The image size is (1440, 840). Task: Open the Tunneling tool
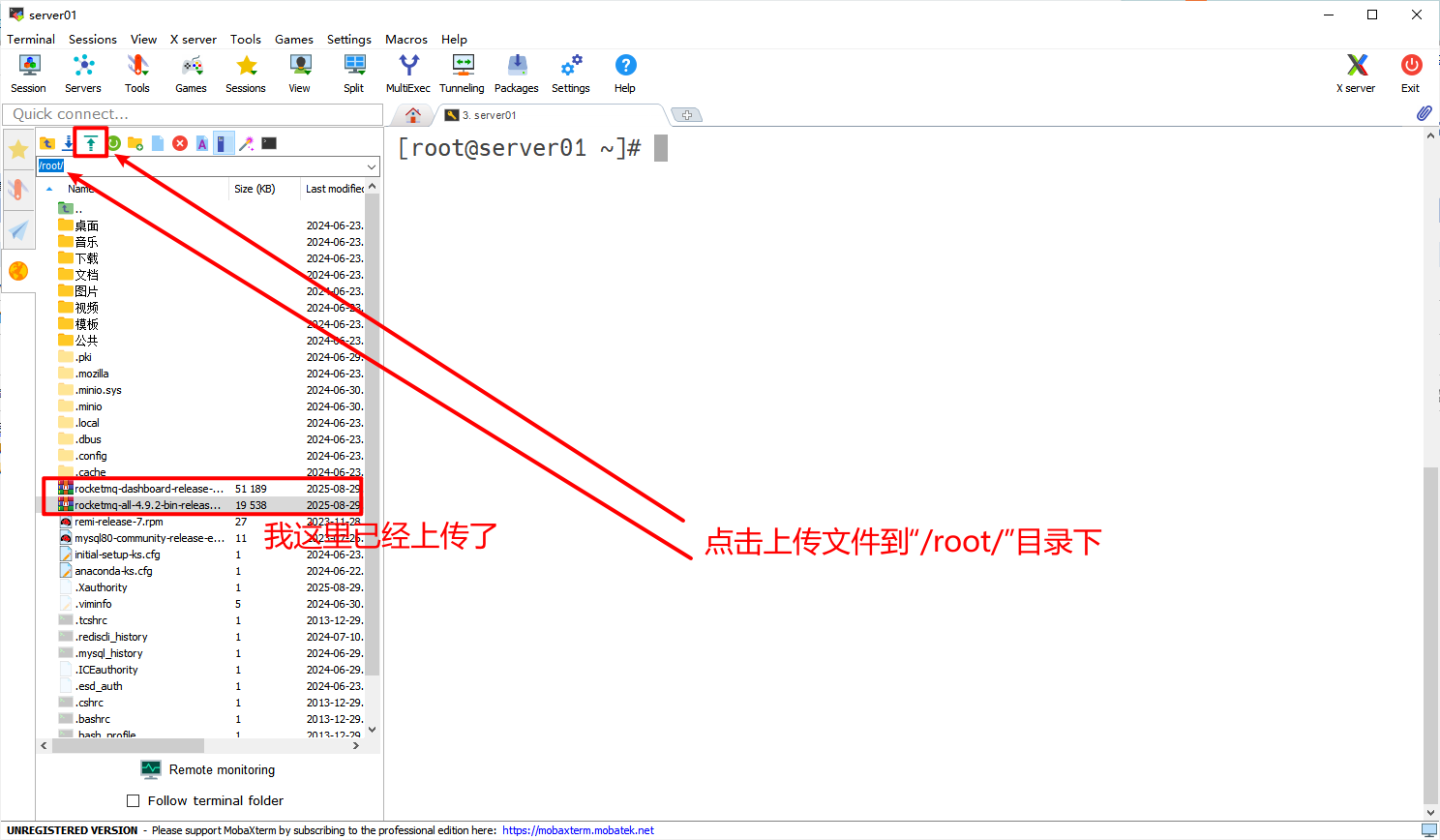point(463,74)
